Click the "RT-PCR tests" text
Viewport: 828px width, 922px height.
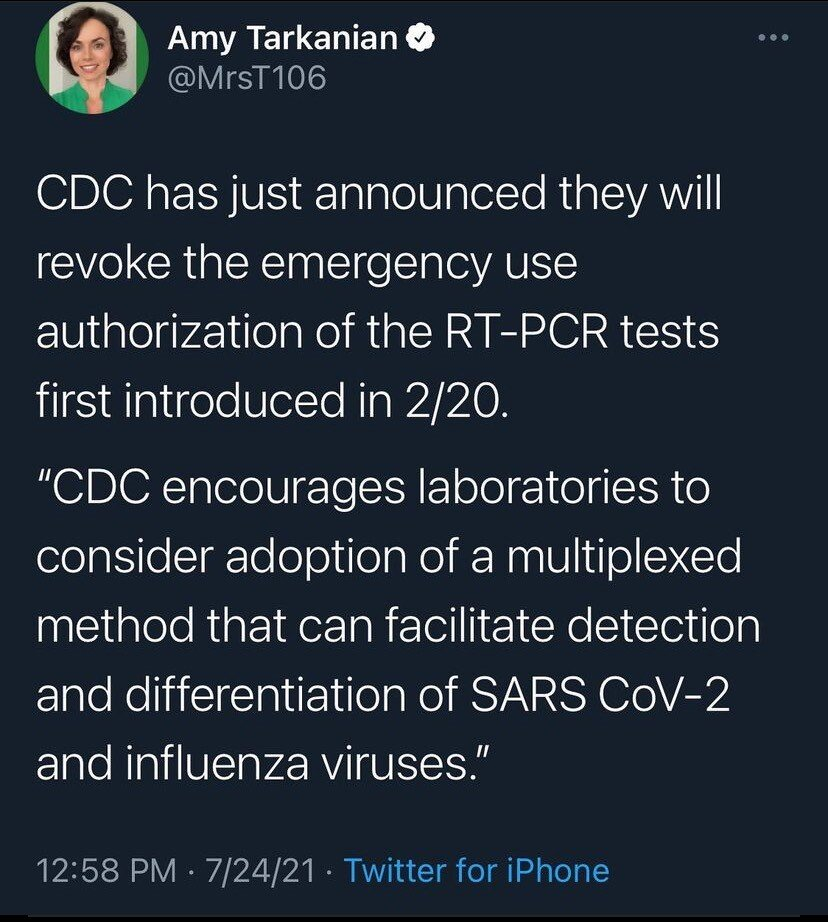pos(588,332)
